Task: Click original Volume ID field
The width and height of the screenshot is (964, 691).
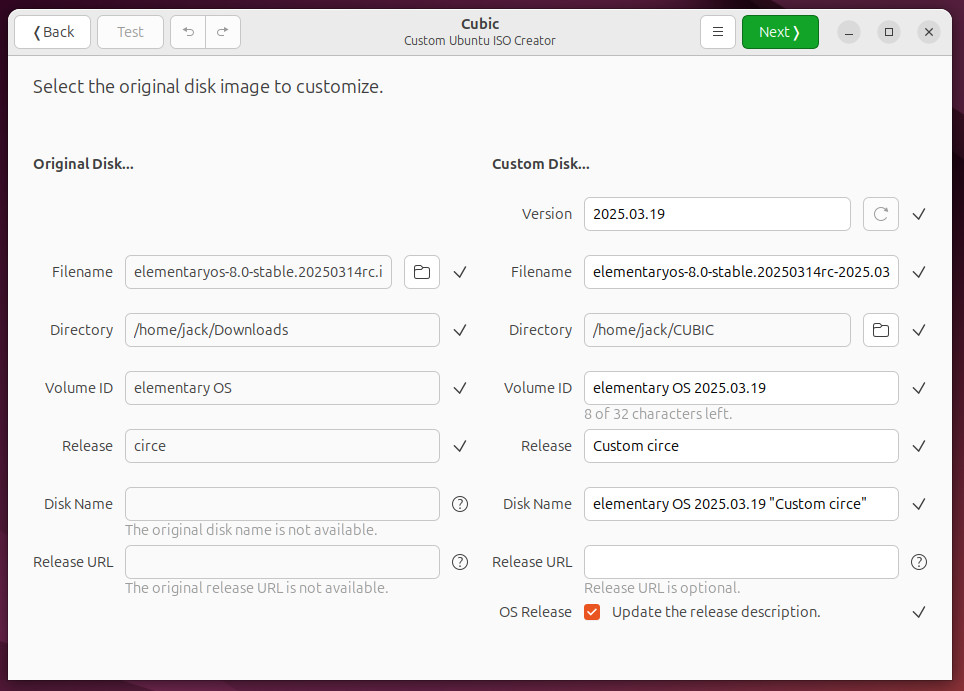Action: tap(282, 388)
